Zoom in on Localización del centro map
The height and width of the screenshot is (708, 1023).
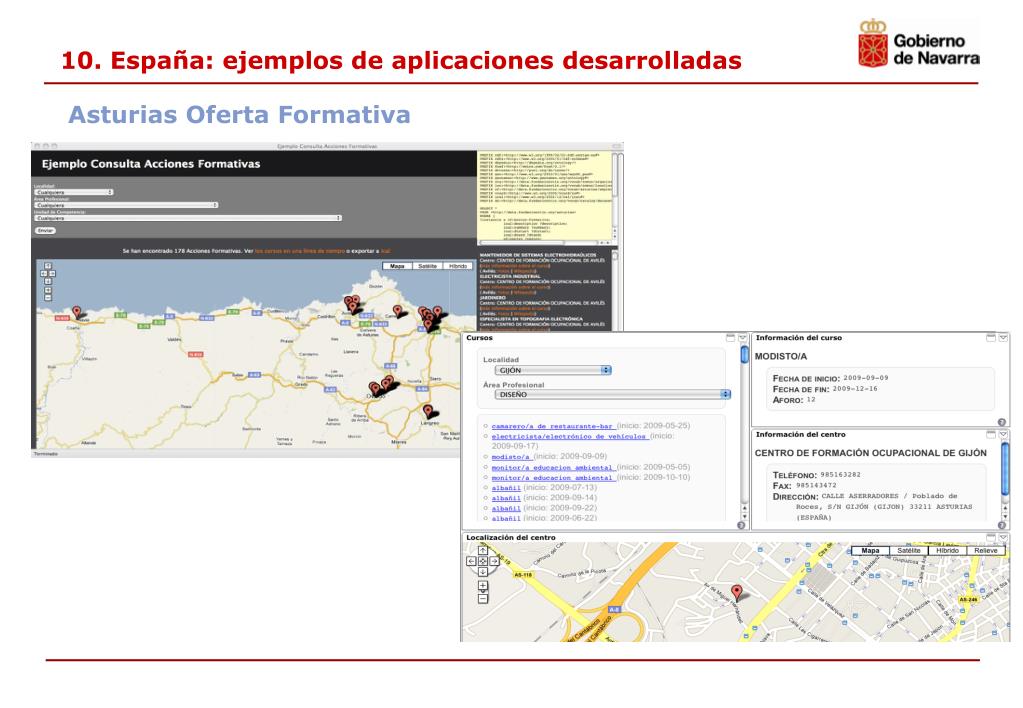point(483,586)
